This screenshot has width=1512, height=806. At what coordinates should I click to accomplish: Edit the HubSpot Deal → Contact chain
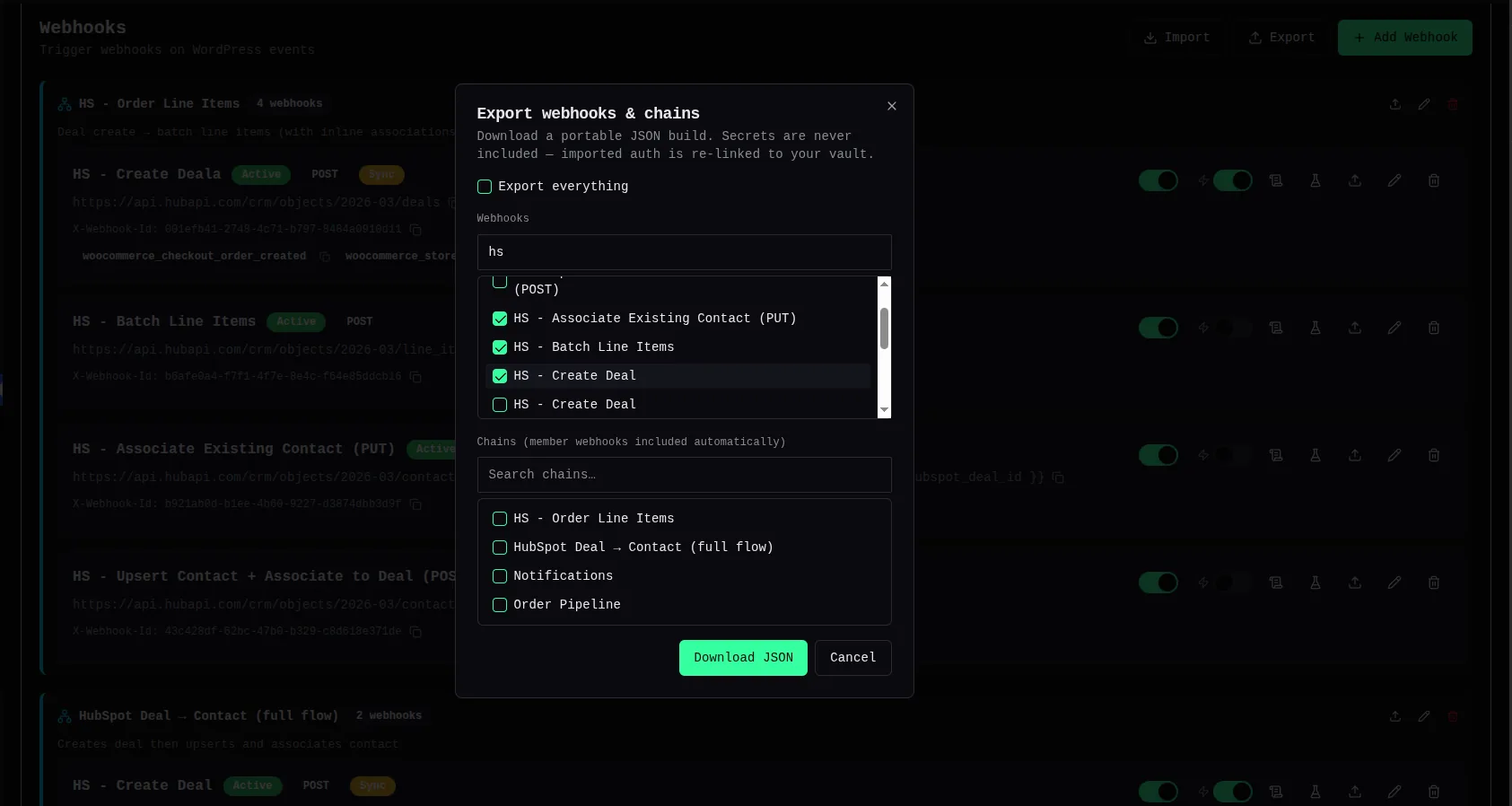pyautogui.click(x=1424, y=716)
